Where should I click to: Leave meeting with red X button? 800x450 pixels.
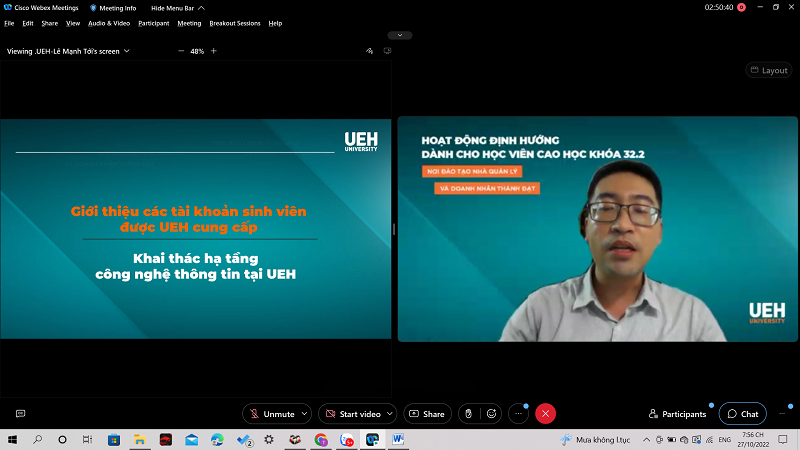[545, 414]
